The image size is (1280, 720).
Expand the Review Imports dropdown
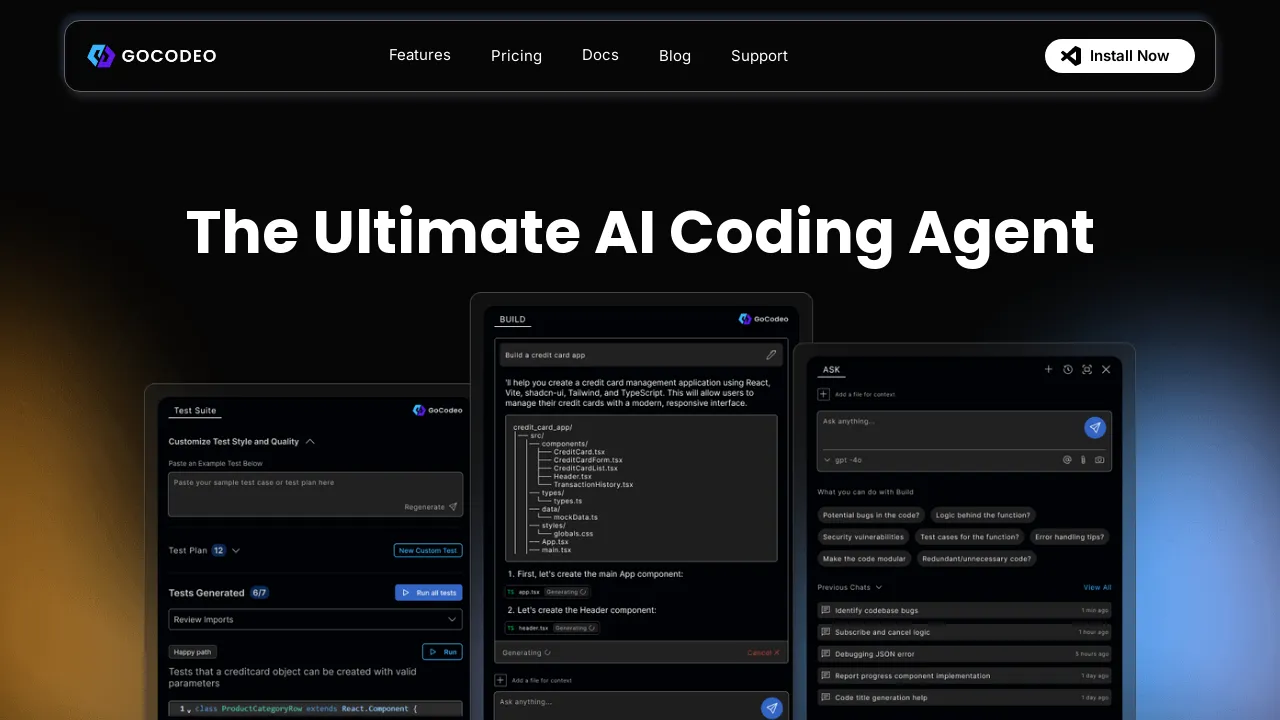click(315, 619)
